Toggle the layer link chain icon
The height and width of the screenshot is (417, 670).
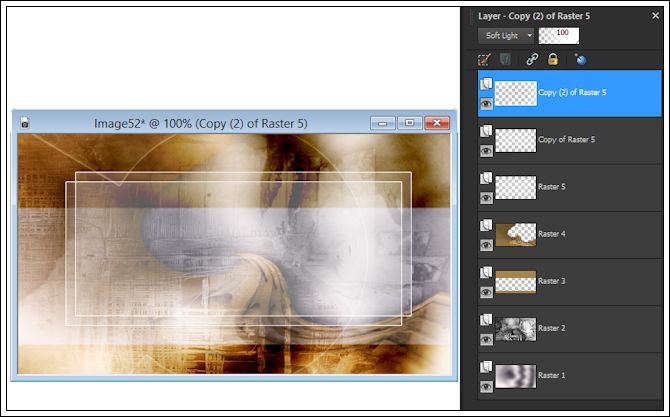(x=532, y=59)
